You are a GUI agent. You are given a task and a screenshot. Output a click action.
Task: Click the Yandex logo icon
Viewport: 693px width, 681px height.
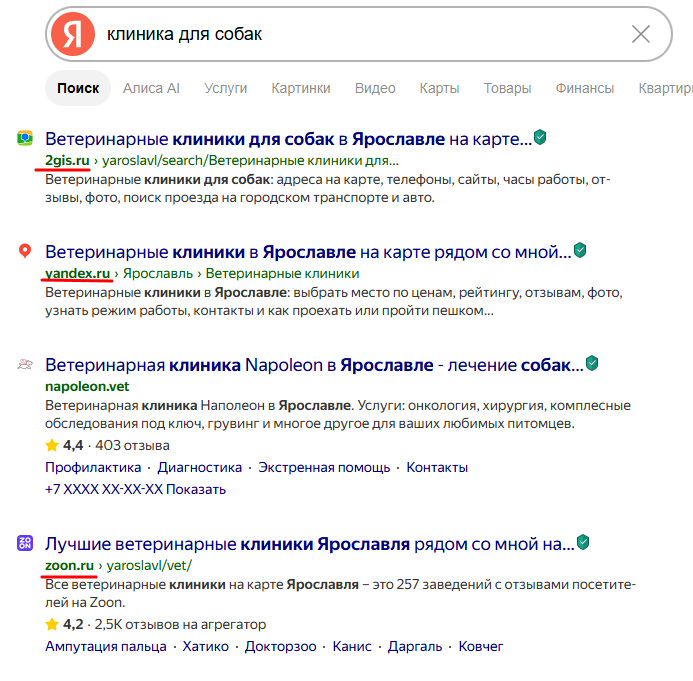point(73,34)
